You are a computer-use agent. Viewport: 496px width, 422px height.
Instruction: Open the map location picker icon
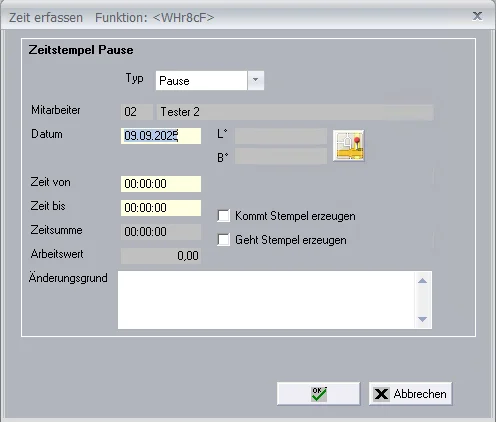[x=348, y=146]
